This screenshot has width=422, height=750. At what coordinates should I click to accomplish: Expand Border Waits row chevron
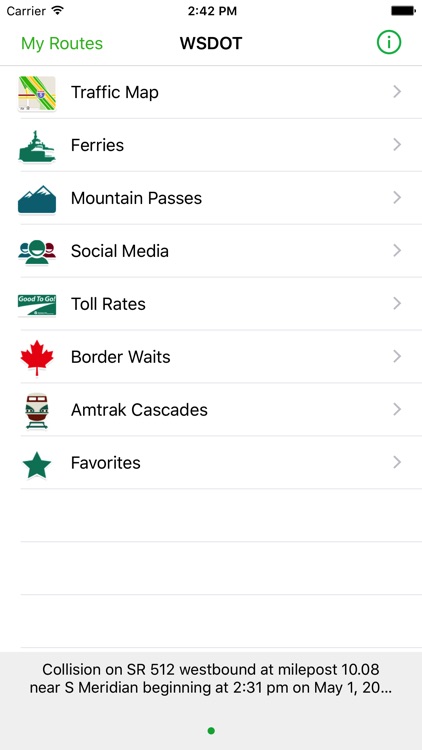(x=397, y=357)
